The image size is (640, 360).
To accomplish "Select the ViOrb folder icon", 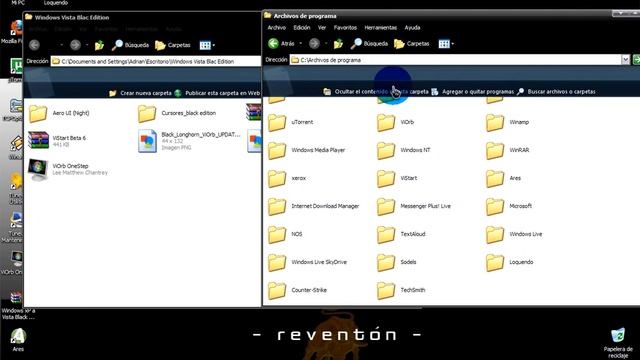I will (x=385, y=122).
